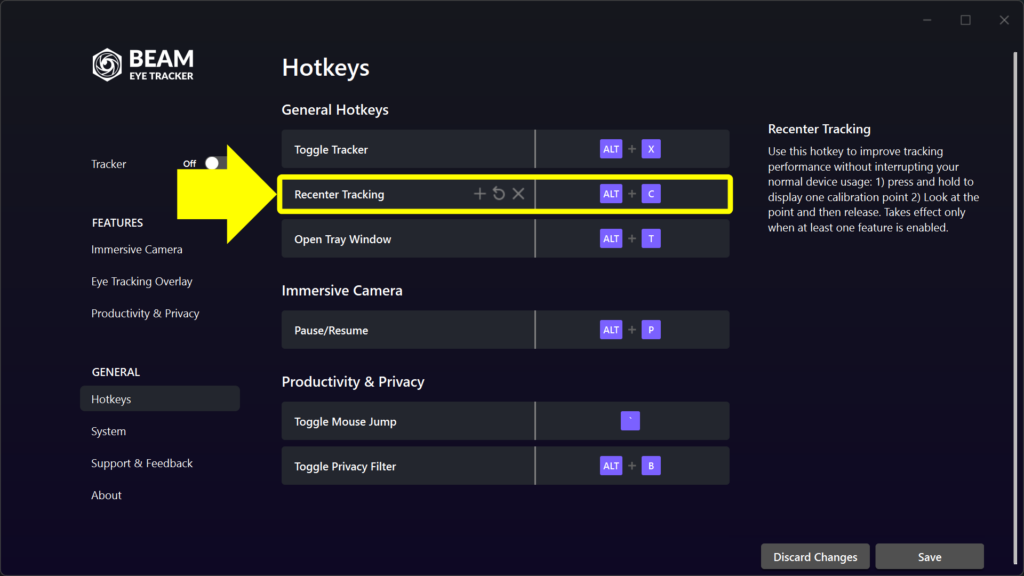Click the Beam Eye Tracker logo
Screen dimensions: 1024x576
(143, 65)
